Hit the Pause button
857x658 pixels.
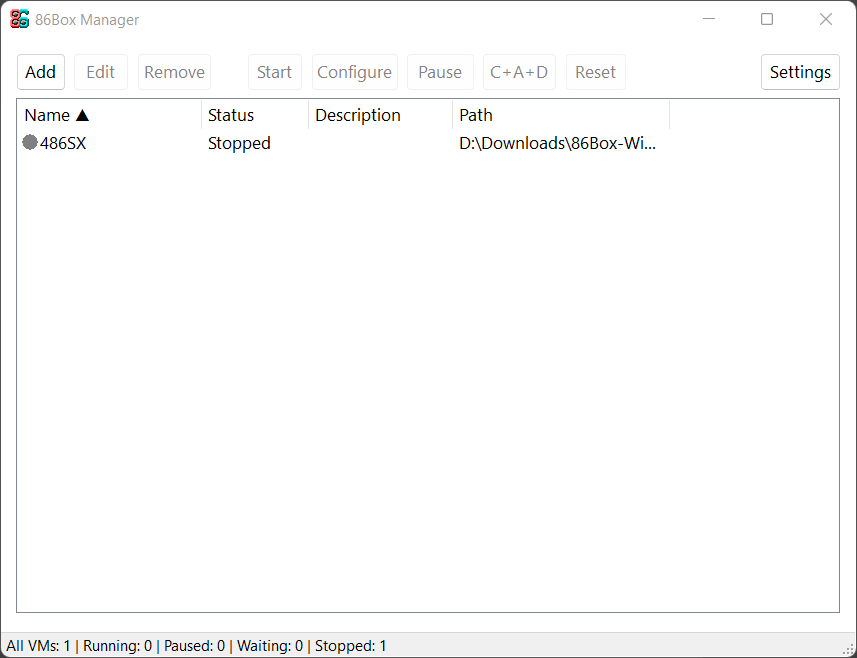pos(440,72)
